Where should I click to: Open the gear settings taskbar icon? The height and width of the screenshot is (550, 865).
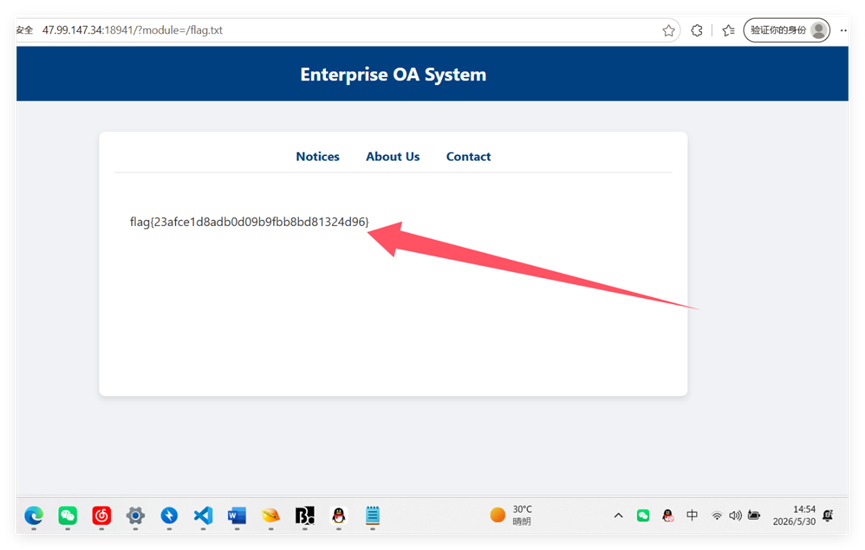tap(135, 516)
